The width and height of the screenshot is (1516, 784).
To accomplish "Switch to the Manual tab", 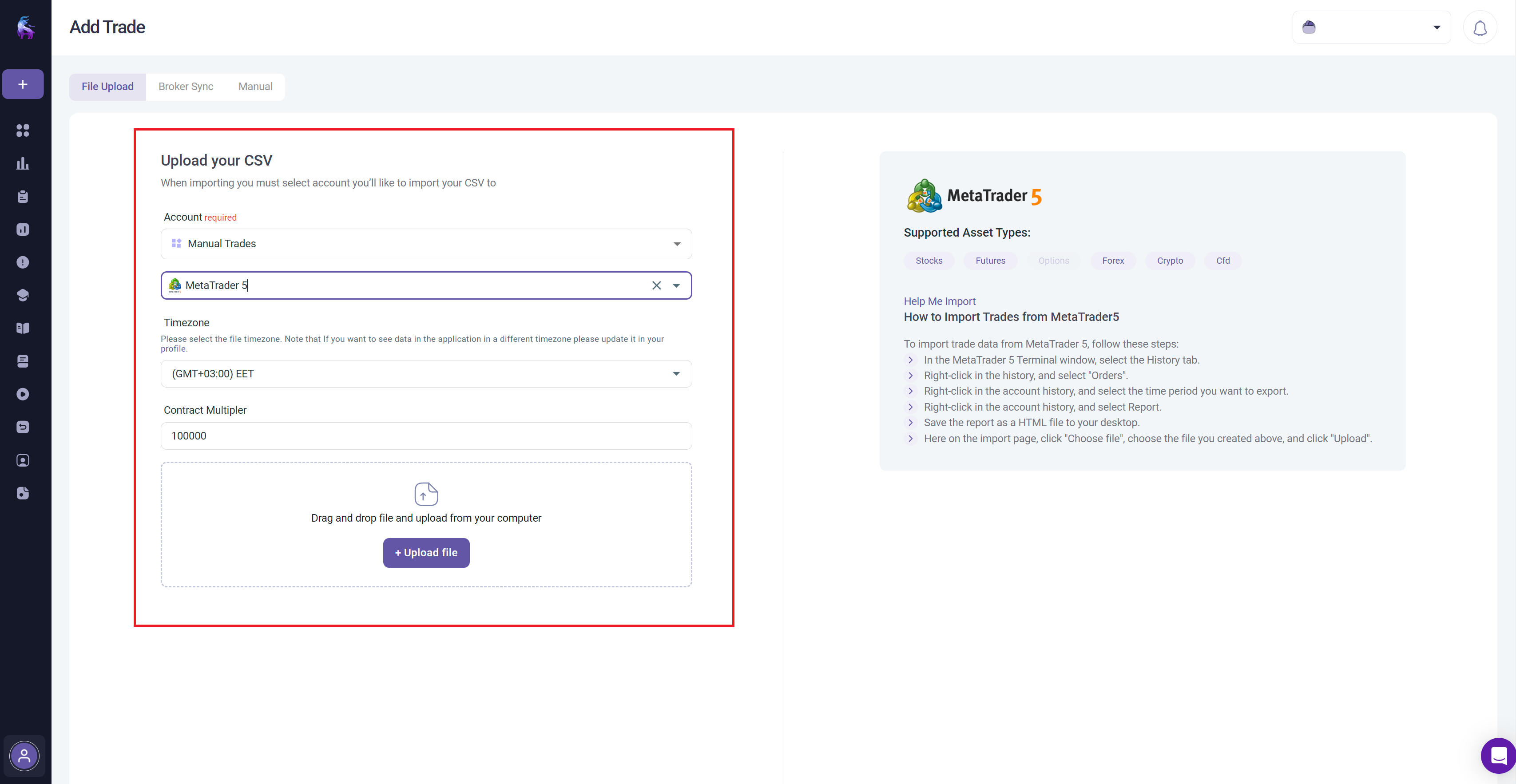I will [x=255, y=87].
